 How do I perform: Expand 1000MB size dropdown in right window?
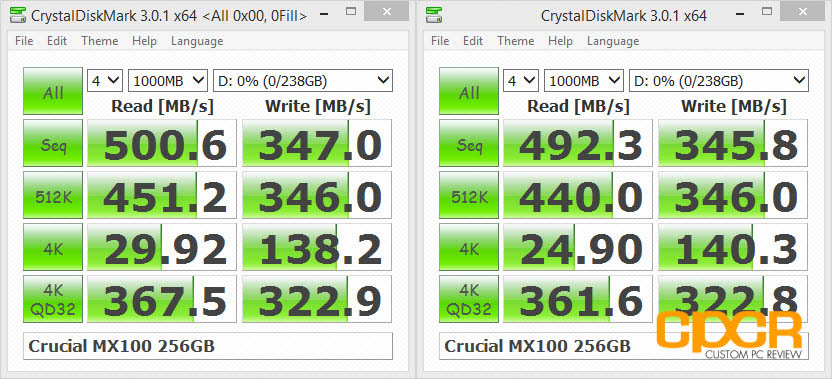click(584, 81)
